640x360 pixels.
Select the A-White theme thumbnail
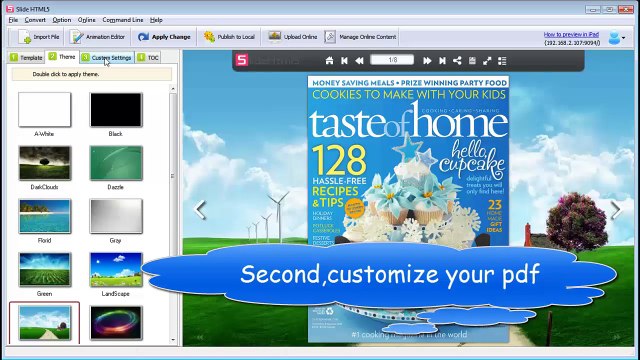coord(44,110)
